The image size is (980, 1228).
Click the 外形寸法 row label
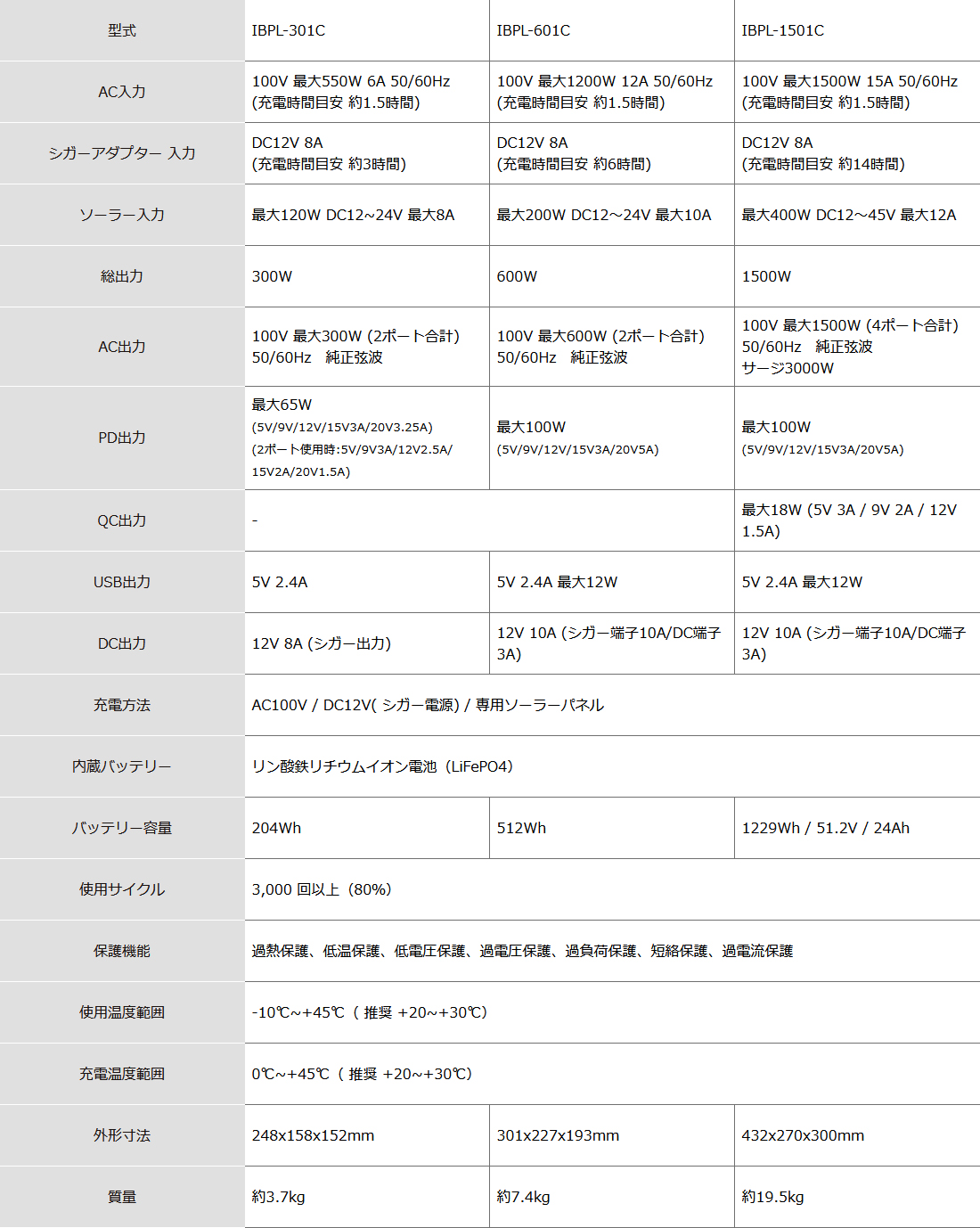tap(122, 1135)
